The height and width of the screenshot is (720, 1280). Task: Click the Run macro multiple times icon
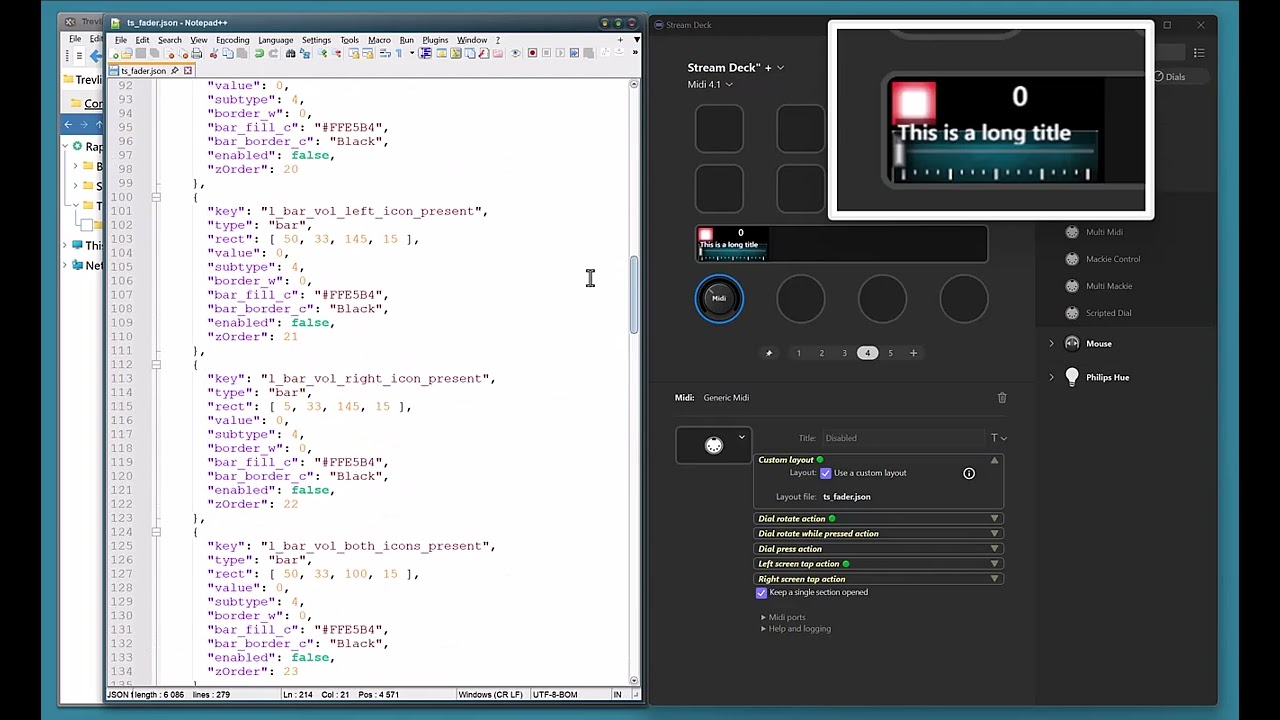click(x=574, y=53)
